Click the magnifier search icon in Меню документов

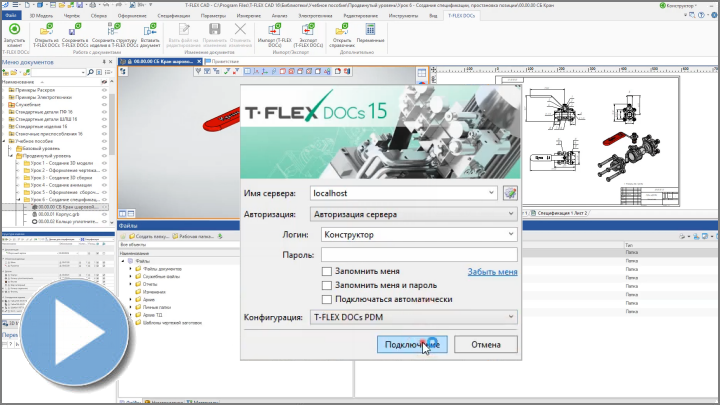tap(90, 72)
